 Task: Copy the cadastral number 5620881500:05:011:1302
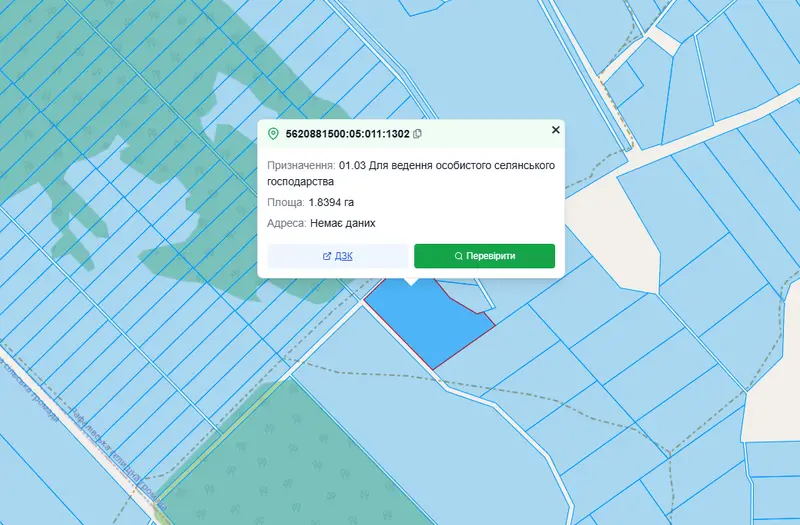(x=417, y=134)
